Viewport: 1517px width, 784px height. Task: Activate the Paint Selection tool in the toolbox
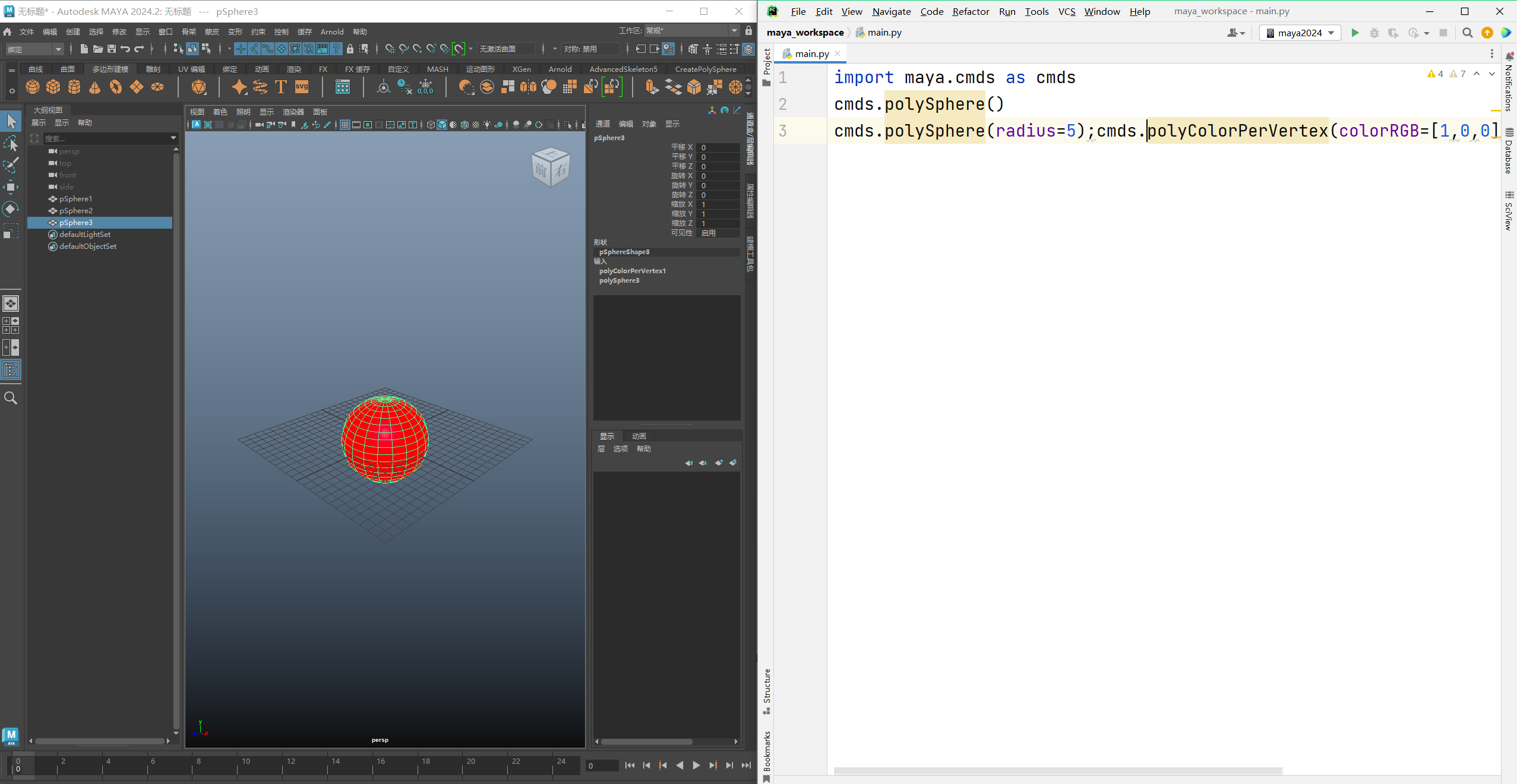(11, 165)
